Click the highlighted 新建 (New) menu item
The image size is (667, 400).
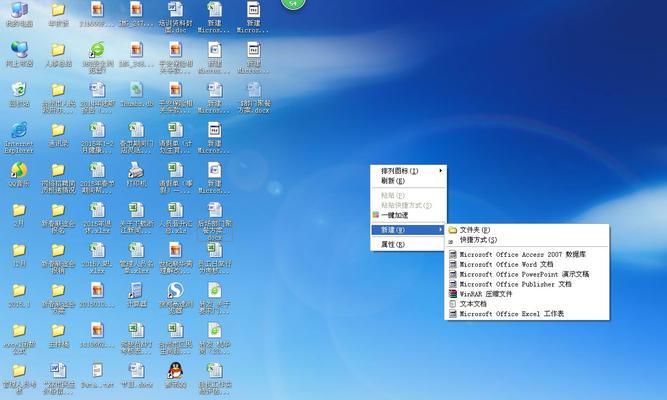click(408, 230)
